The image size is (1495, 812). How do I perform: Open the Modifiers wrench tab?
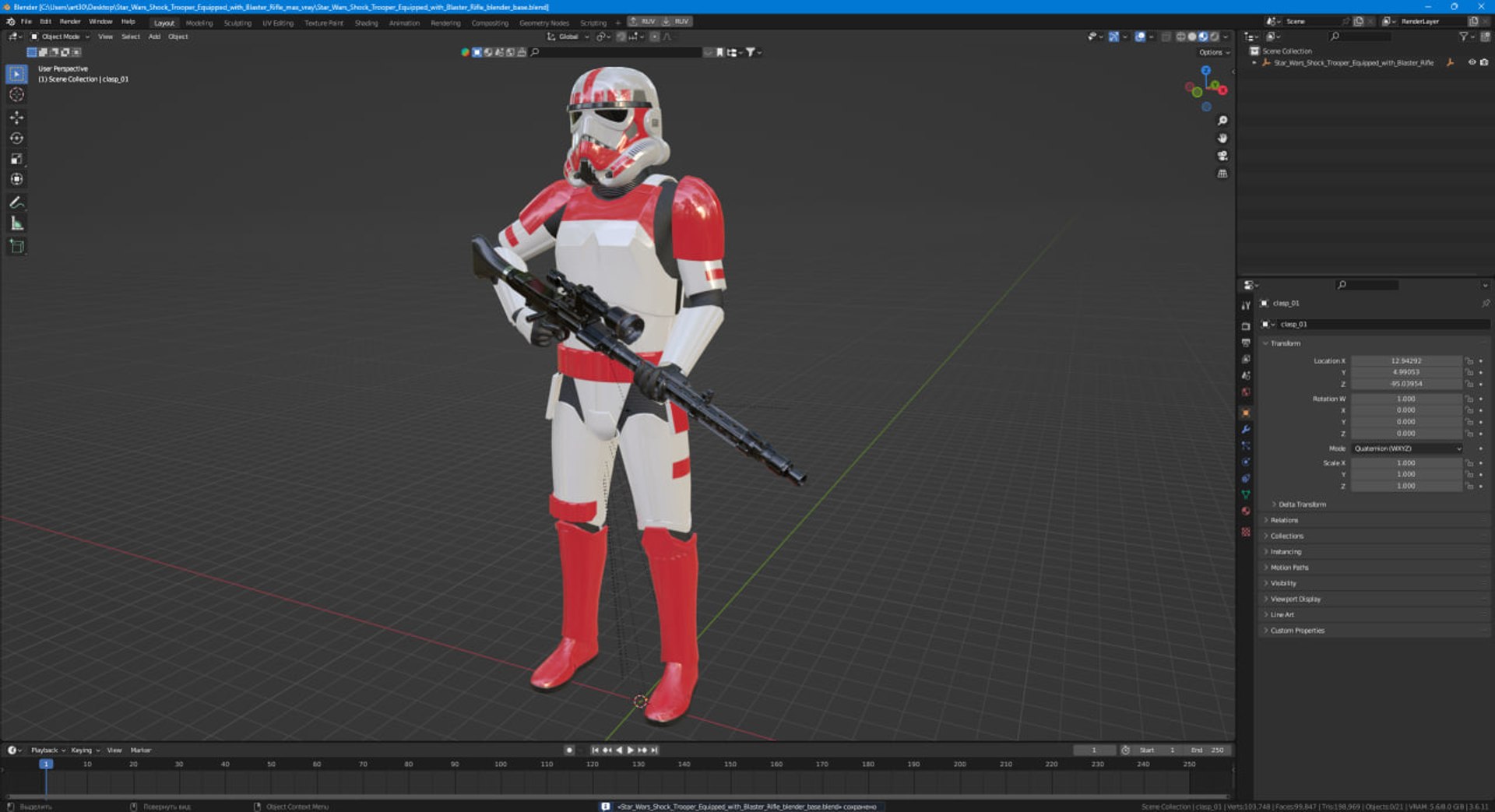tap(1246, 429)
